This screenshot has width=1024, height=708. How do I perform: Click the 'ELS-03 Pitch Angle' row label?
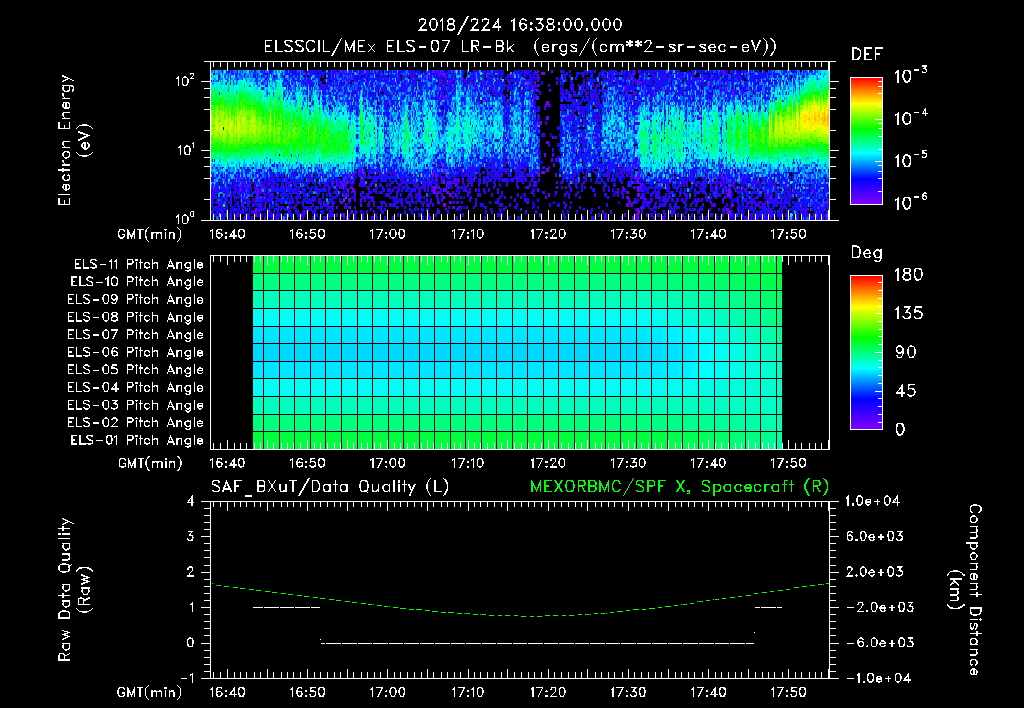tap(136, 406)
